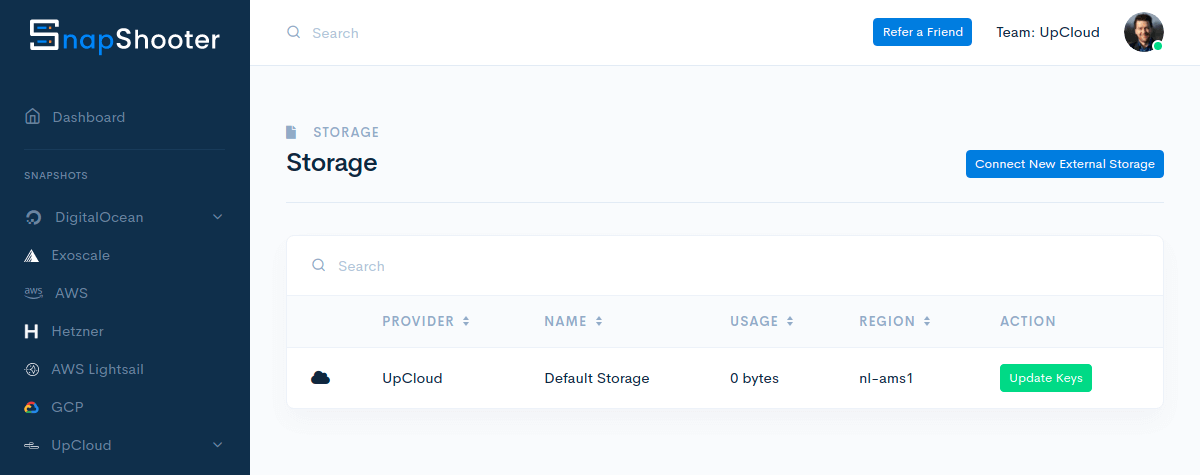
Task: Click Connect New External Storage
Action: pyautogui.click(x=1064, y=164)
